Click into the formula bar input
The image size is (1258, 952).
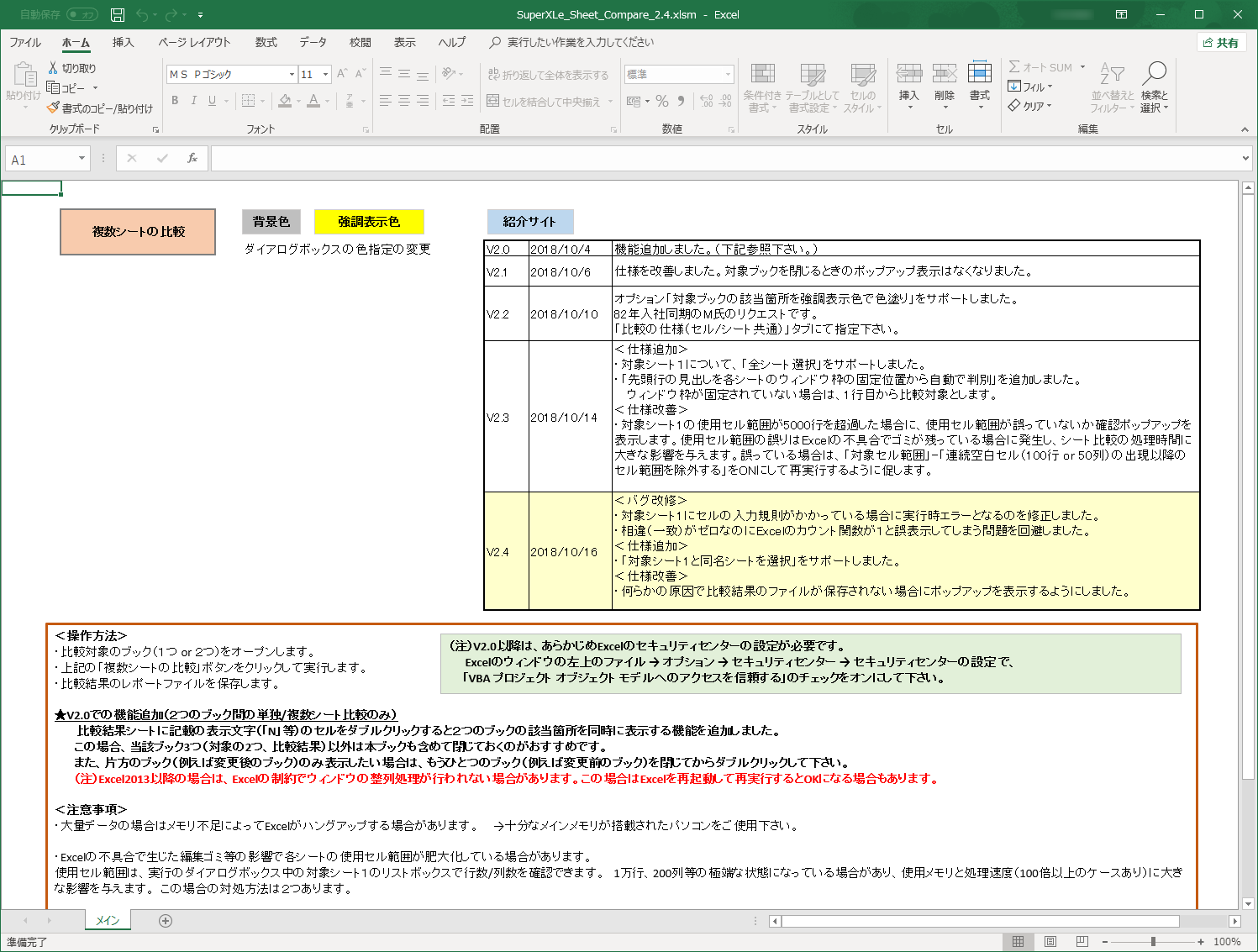click(724, 158)
